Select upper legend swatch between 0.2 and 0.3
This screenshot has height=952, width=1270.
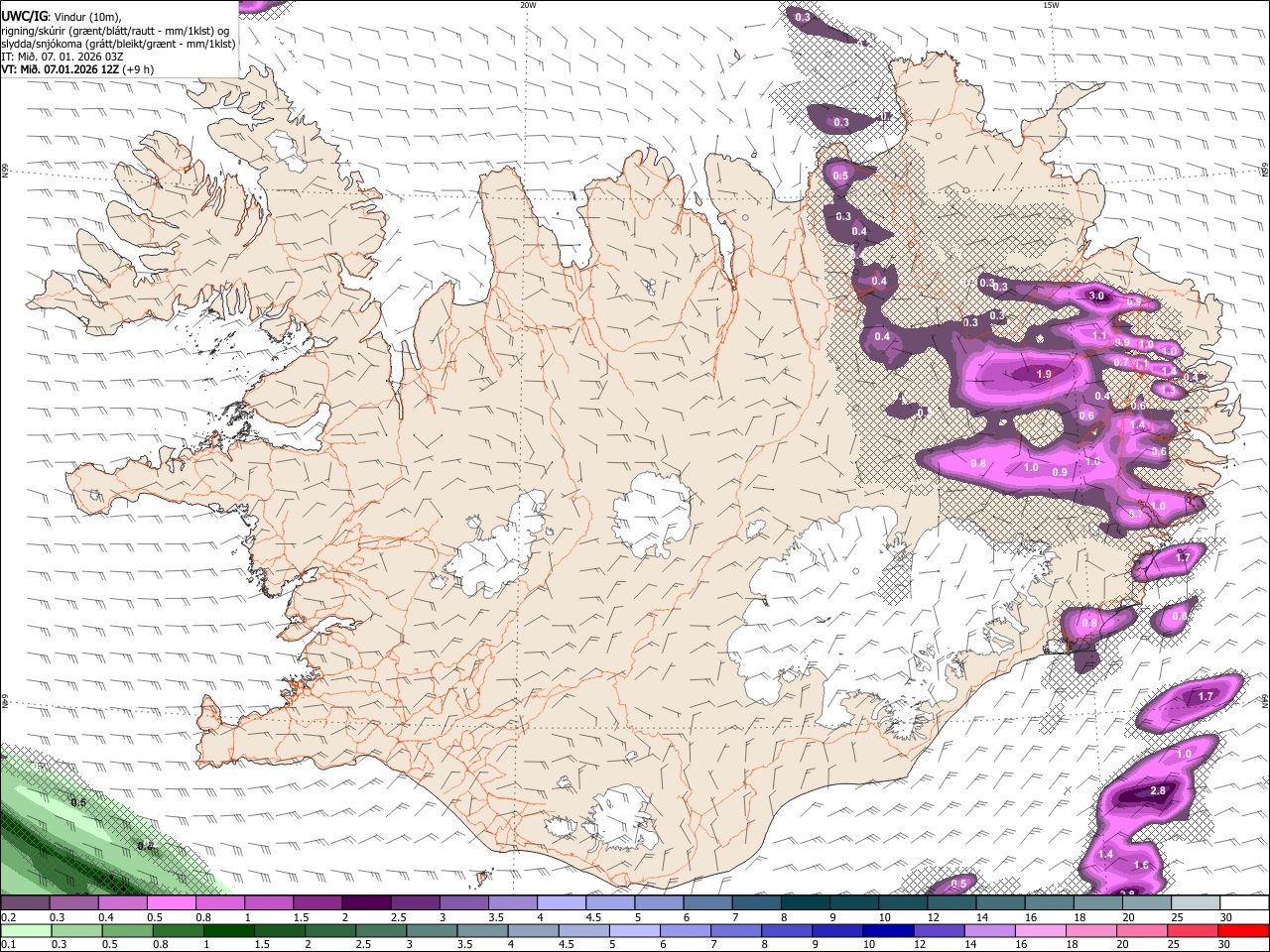click(25, 903)
